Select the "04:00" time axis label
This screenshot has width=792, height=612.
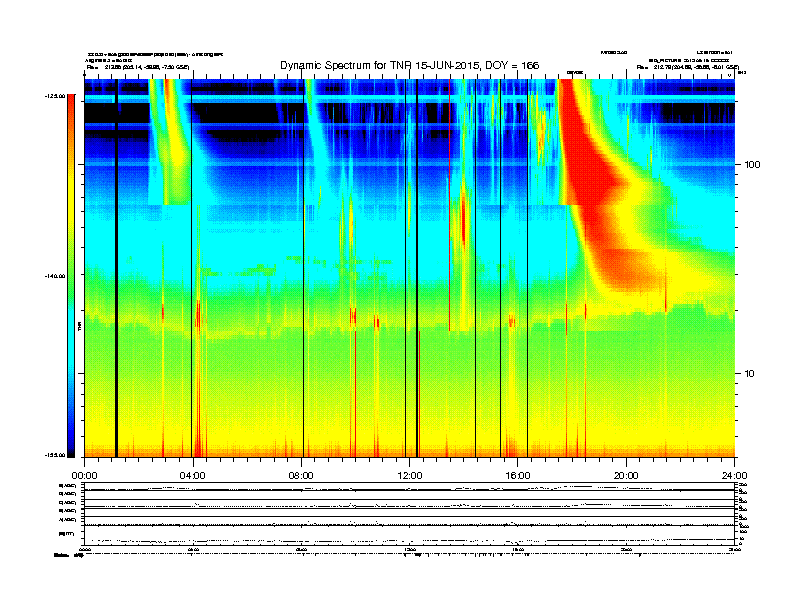[x=192, y=476]
